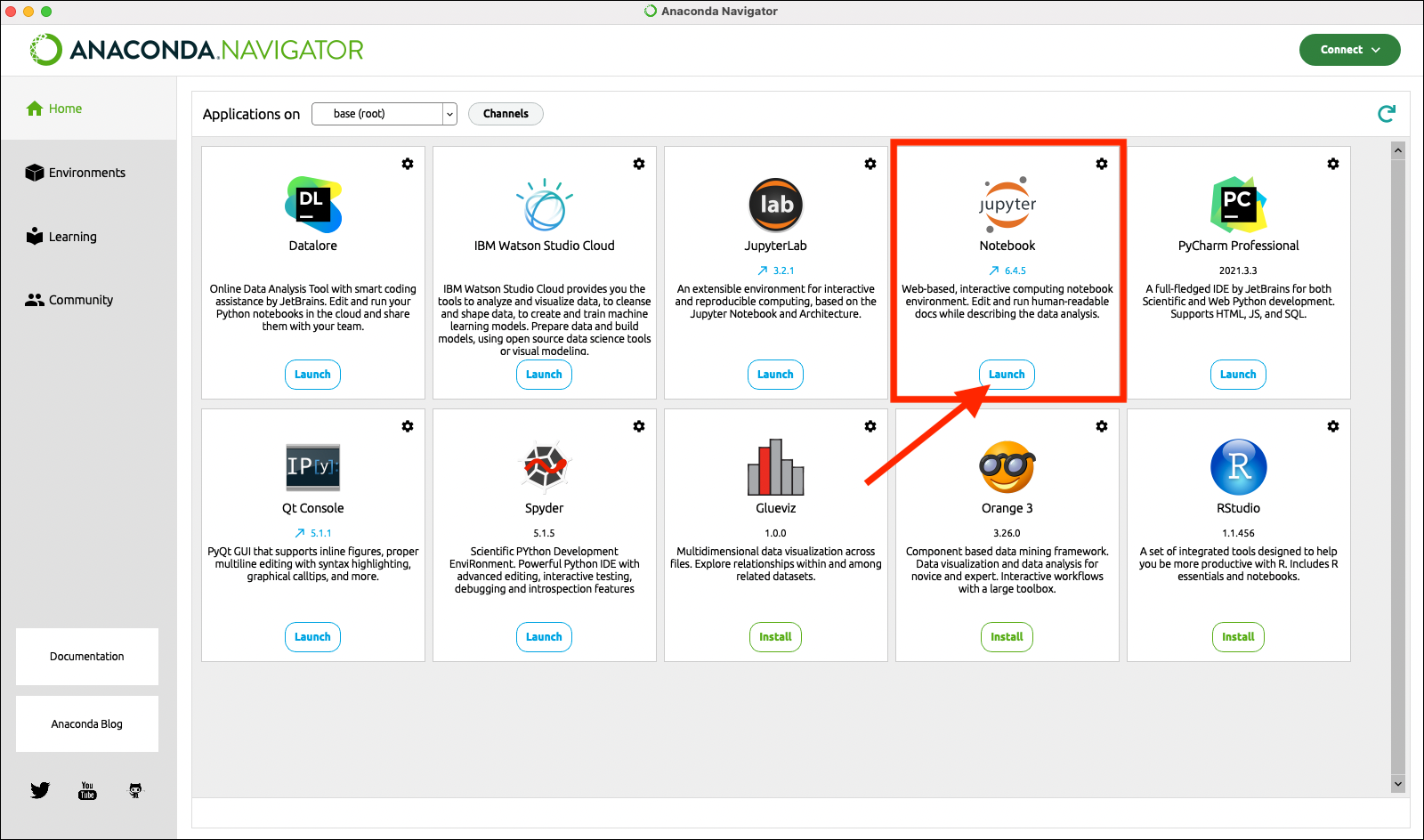This screenshot has width=1424, height=840.
Task: Launch Qt Console
Action: (312, 637)
